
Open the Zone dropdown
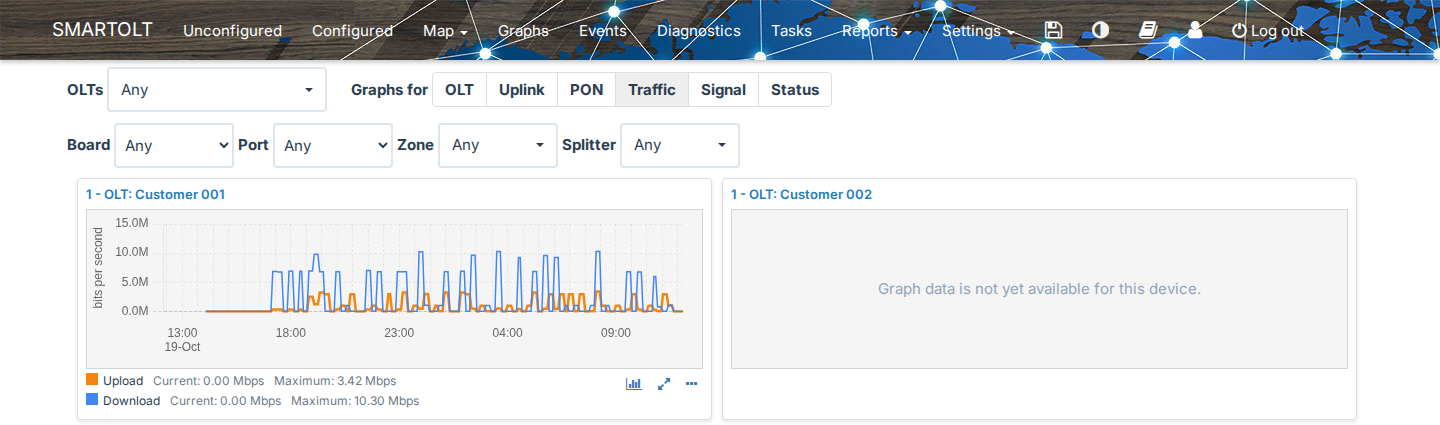tap(498, 145)
